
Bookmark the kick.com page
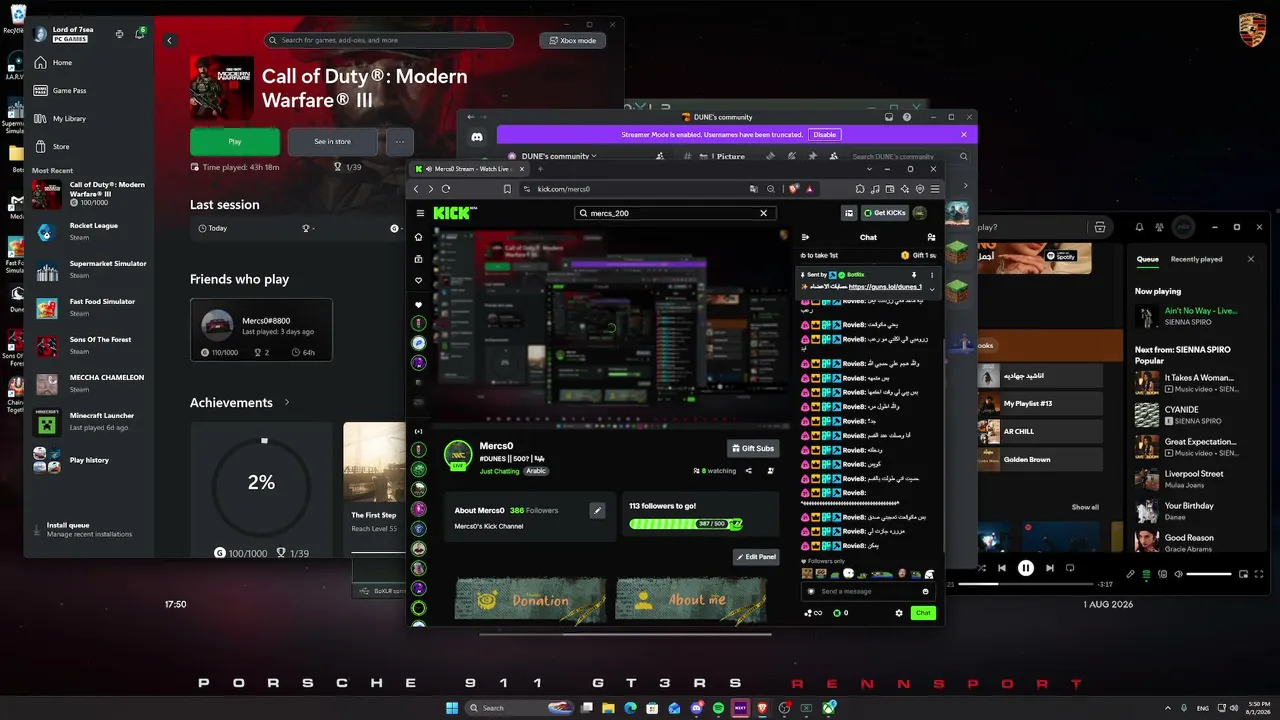[x=507, y=189]
